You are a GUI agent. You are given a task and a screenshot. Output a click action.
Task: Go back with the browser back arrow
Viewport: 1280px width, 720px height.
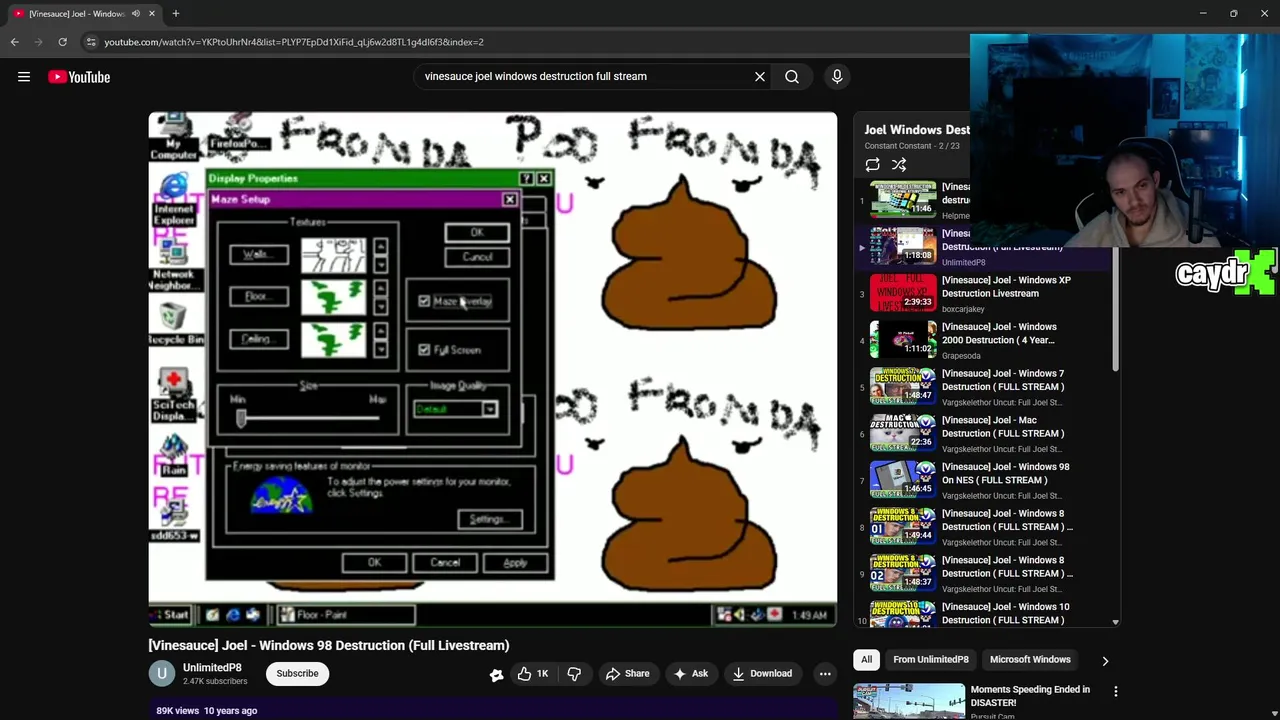pos(15,42)
